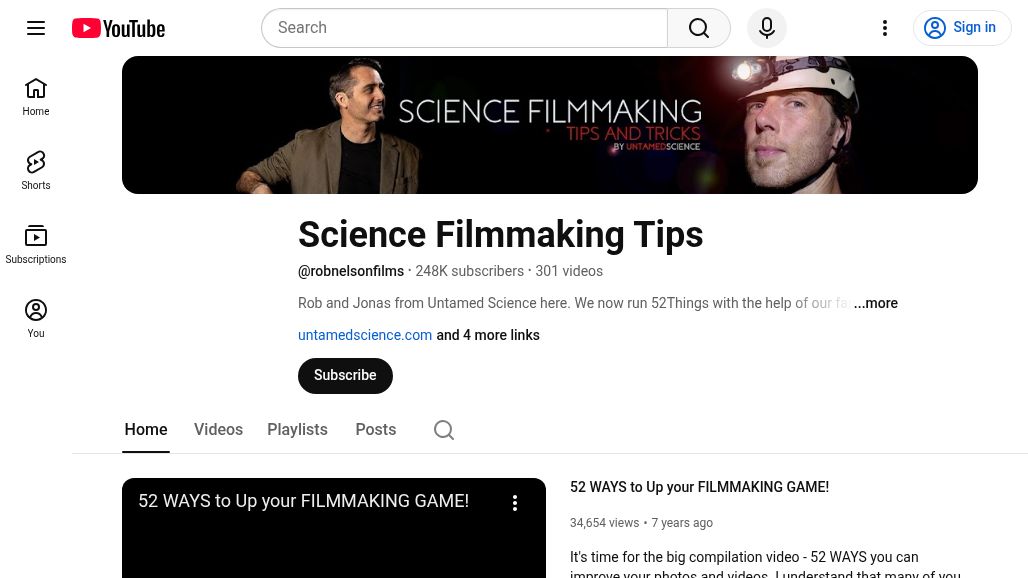Open channel tab search icon
The width and height of the screenshot is (1028, 578).
pos(444,429)
